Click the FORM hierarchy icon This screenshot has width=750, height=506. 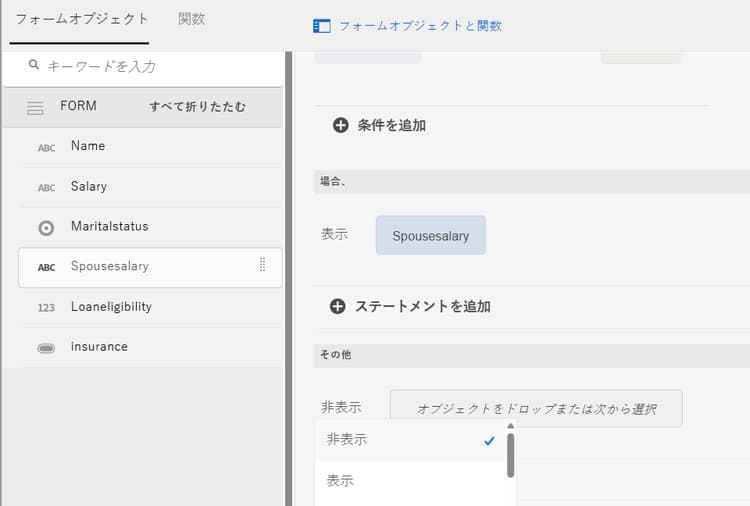(35, 108)
